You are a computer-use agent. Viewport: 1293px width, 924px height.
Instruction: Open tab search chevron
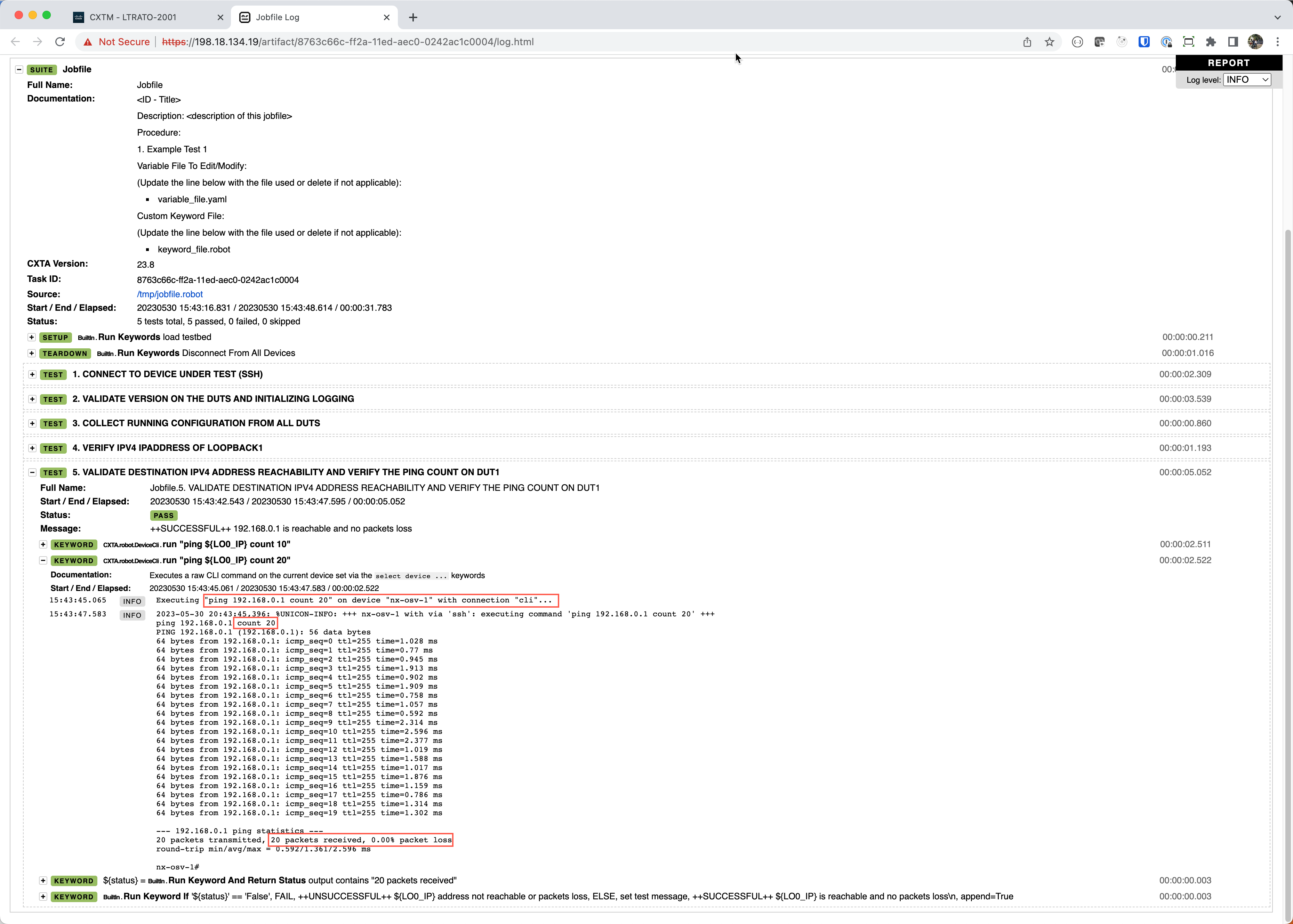[1277, 17]
